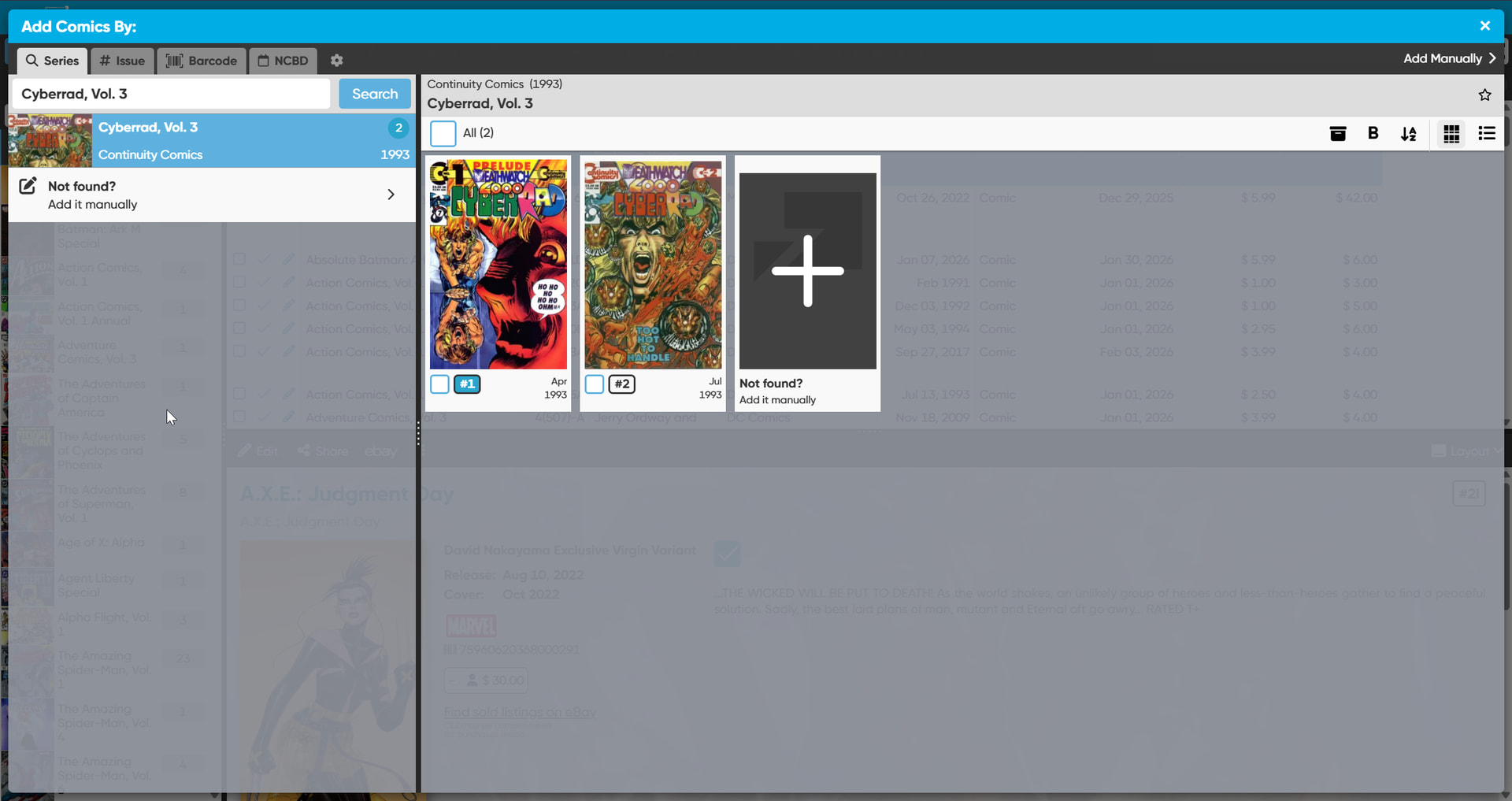Open the NCBD tab

click(283, 61)
